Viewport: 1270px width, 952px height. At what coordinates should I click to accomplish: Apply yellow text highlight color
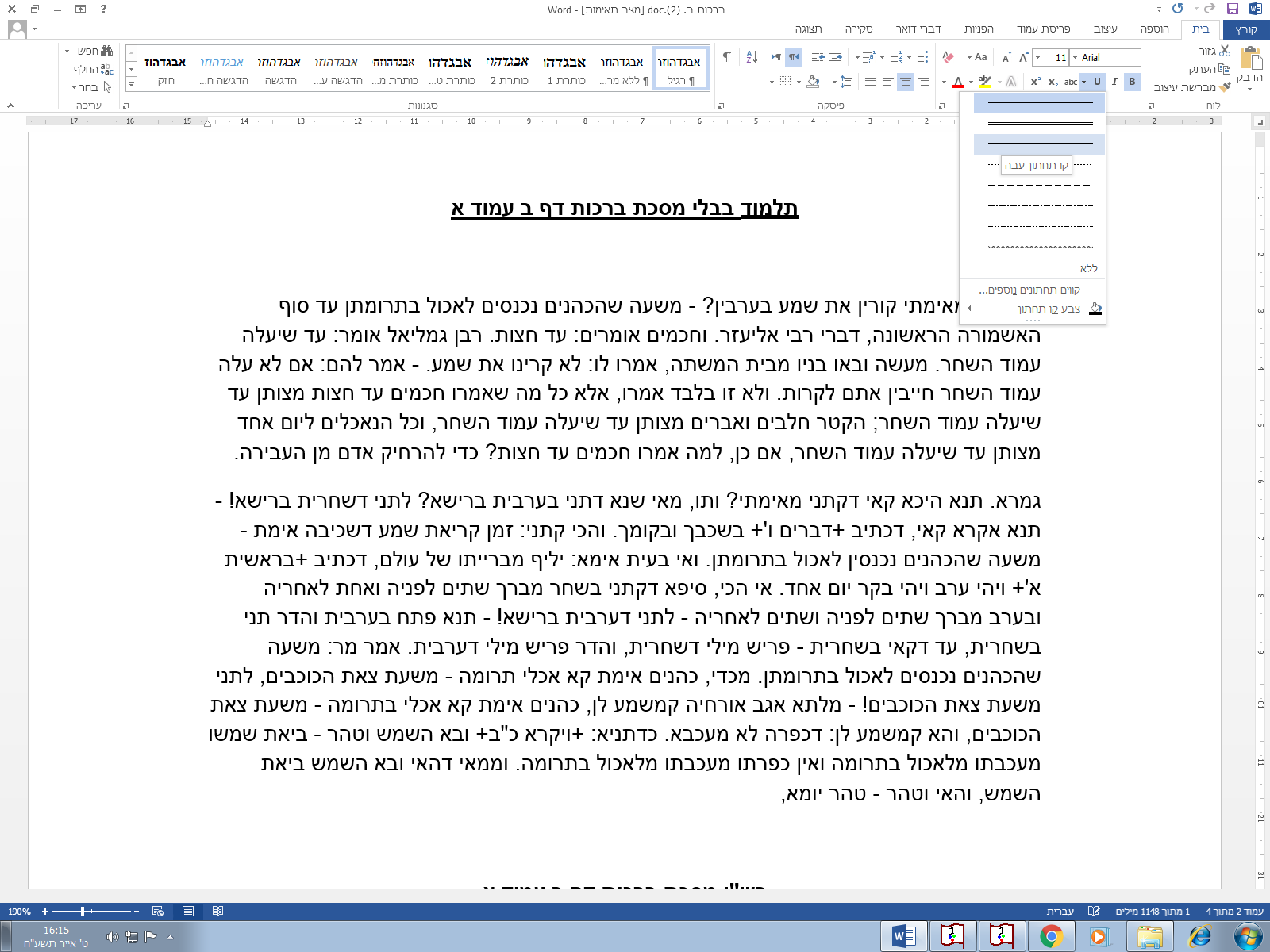984,81
